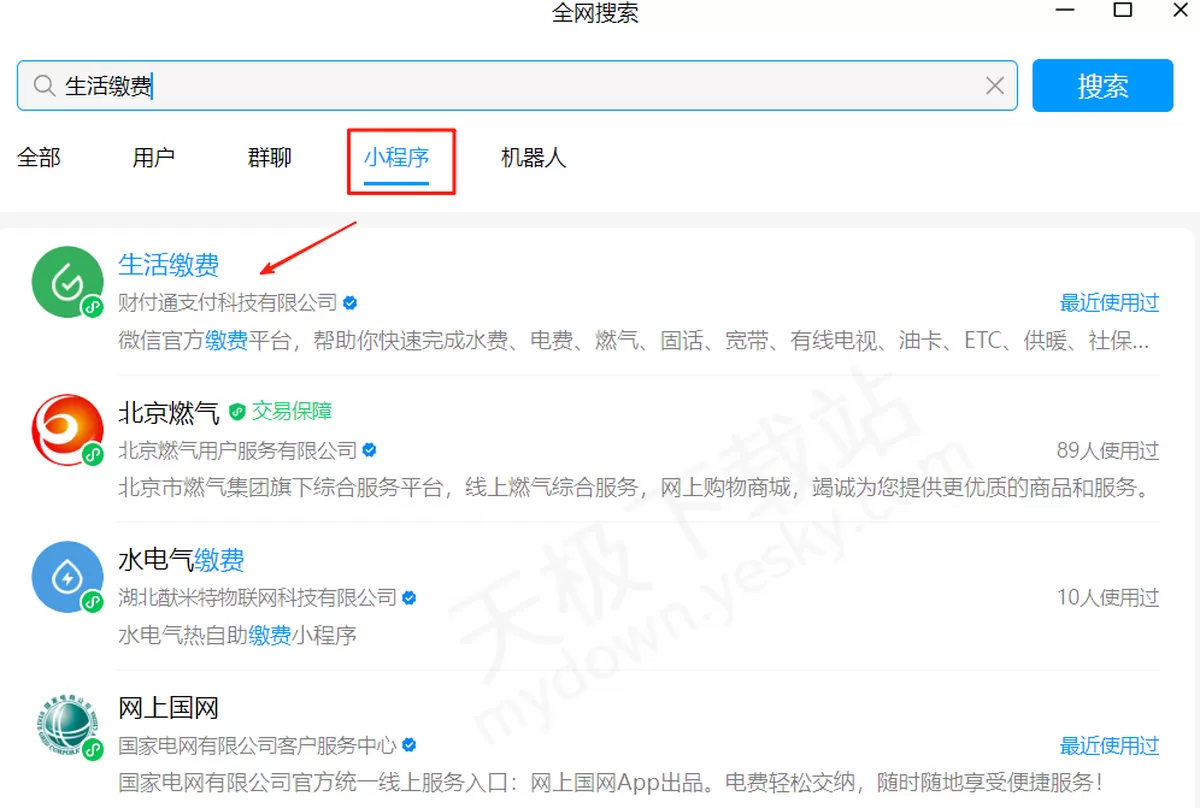Open 网上国网 globe logo icon

click(x=68, y=725)
